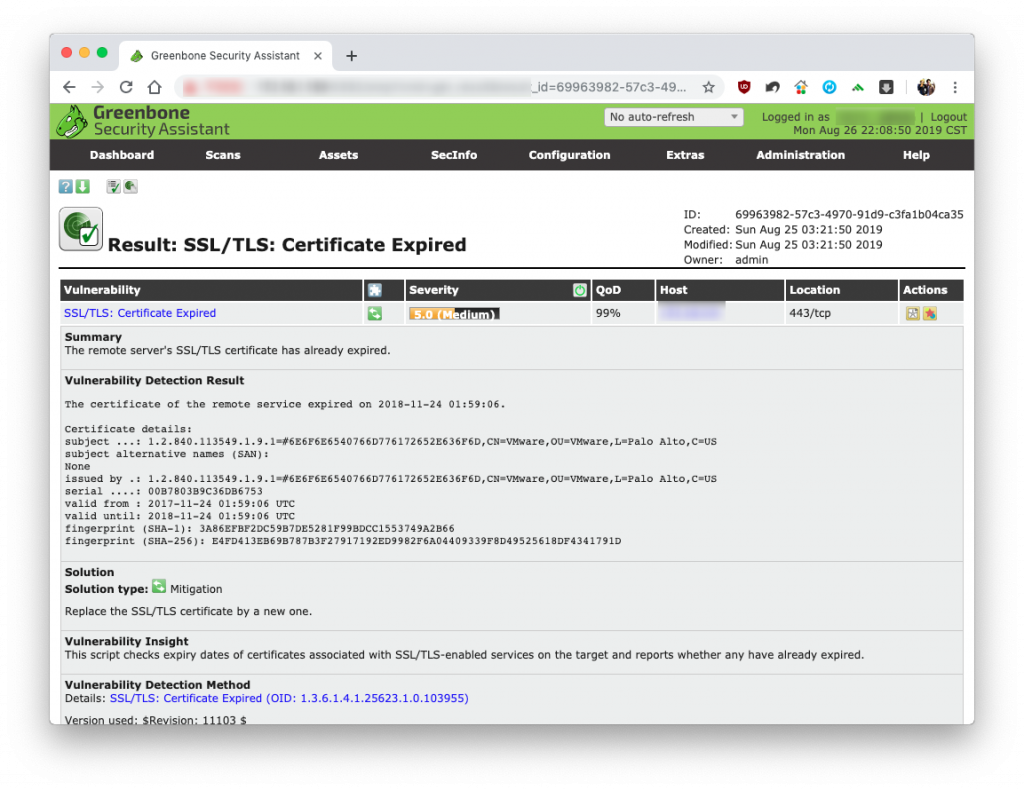The height and width of the screenshot is (790, 1024).
Task: Click the 99% QoD value
Action: tap(608, 313)
